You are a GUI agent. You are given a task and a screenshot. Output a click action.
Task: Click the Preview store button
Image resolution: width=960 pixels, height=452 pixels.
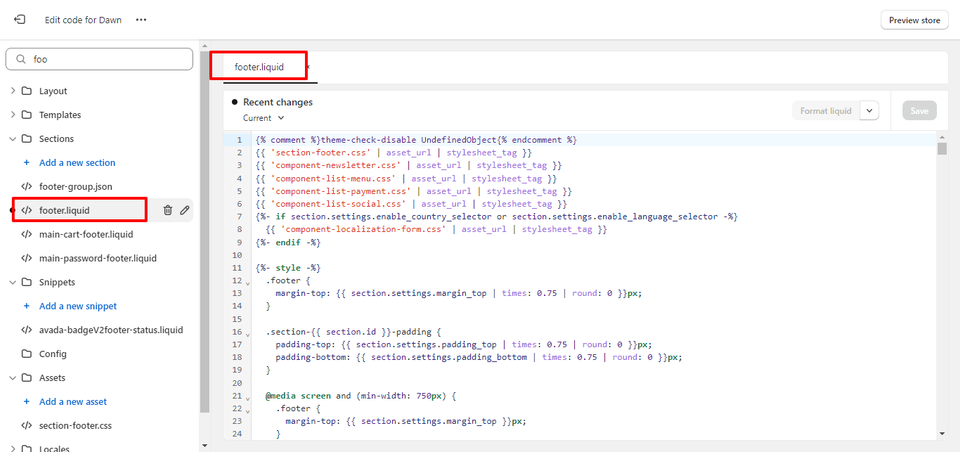[x=914, y=20]
